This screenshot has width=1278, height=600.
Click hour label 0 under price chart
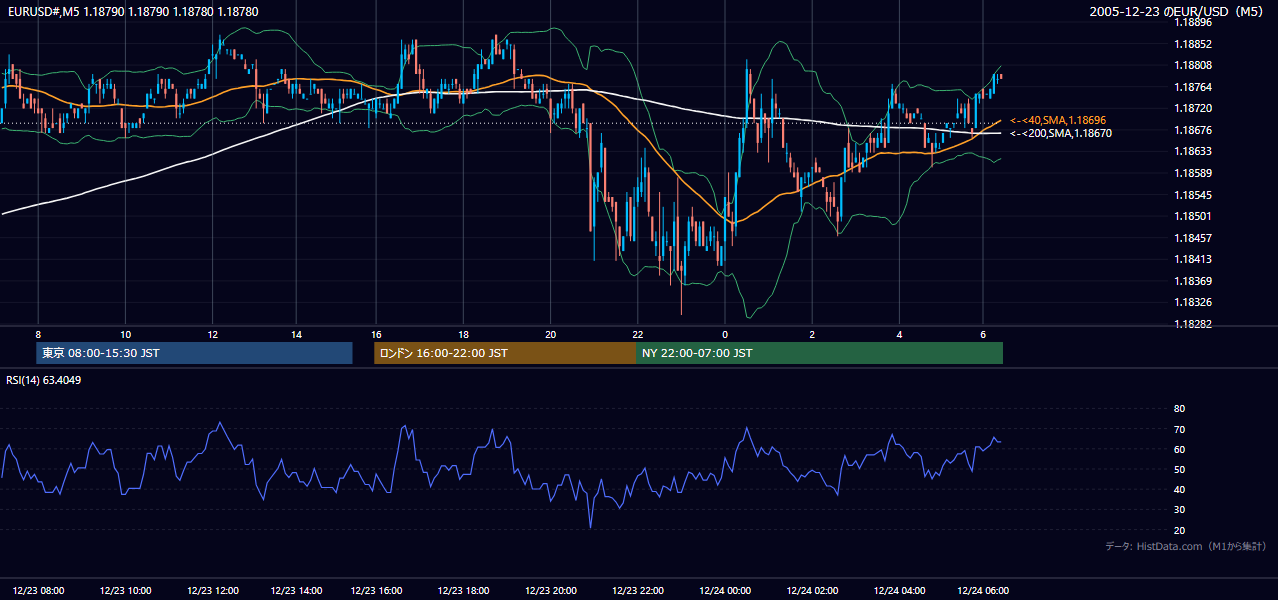(x=725, y=334)
